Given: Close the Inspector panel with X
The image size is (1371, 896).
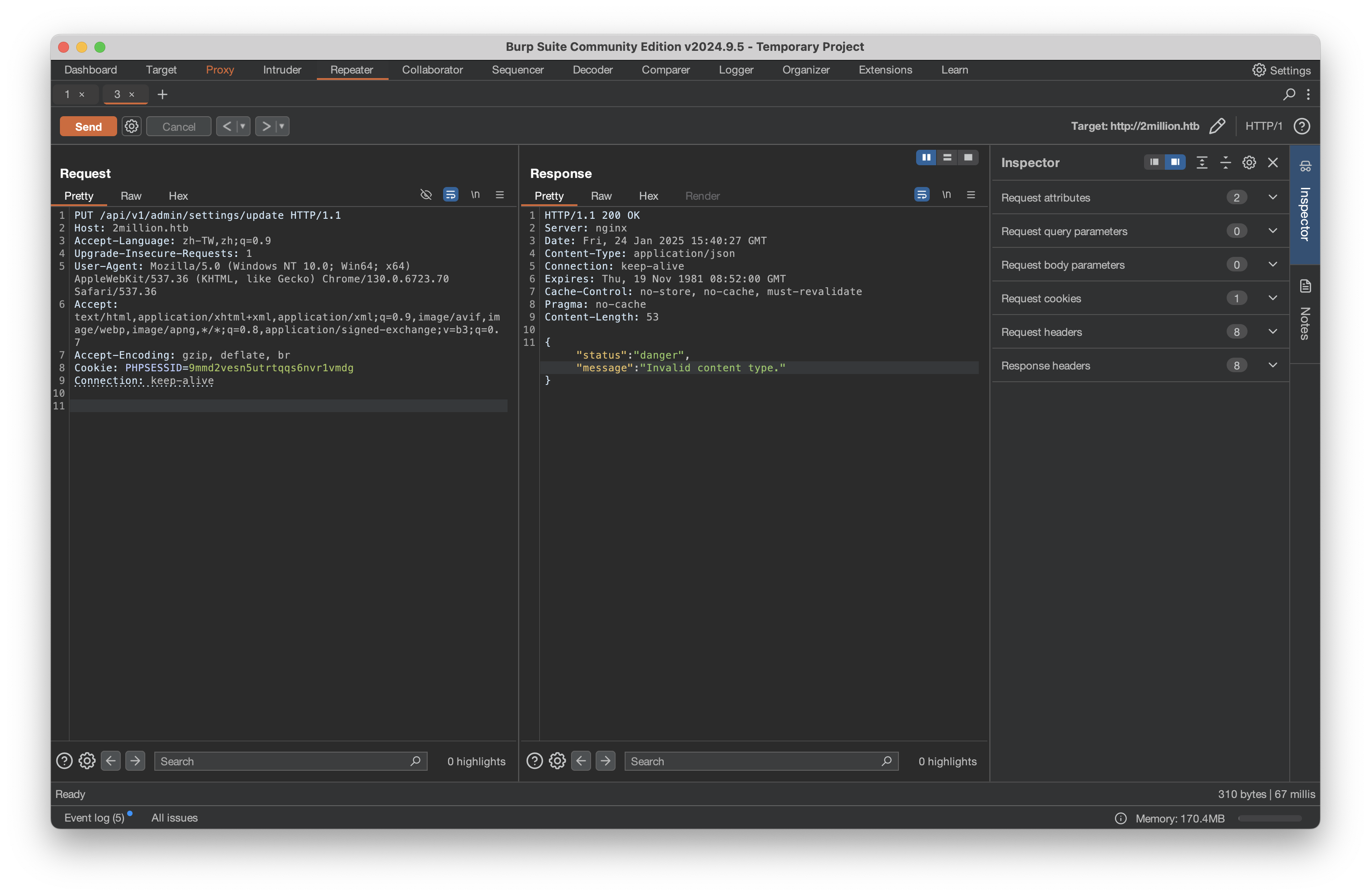Looking at the screenshot, I should [x=1272, y=163].
